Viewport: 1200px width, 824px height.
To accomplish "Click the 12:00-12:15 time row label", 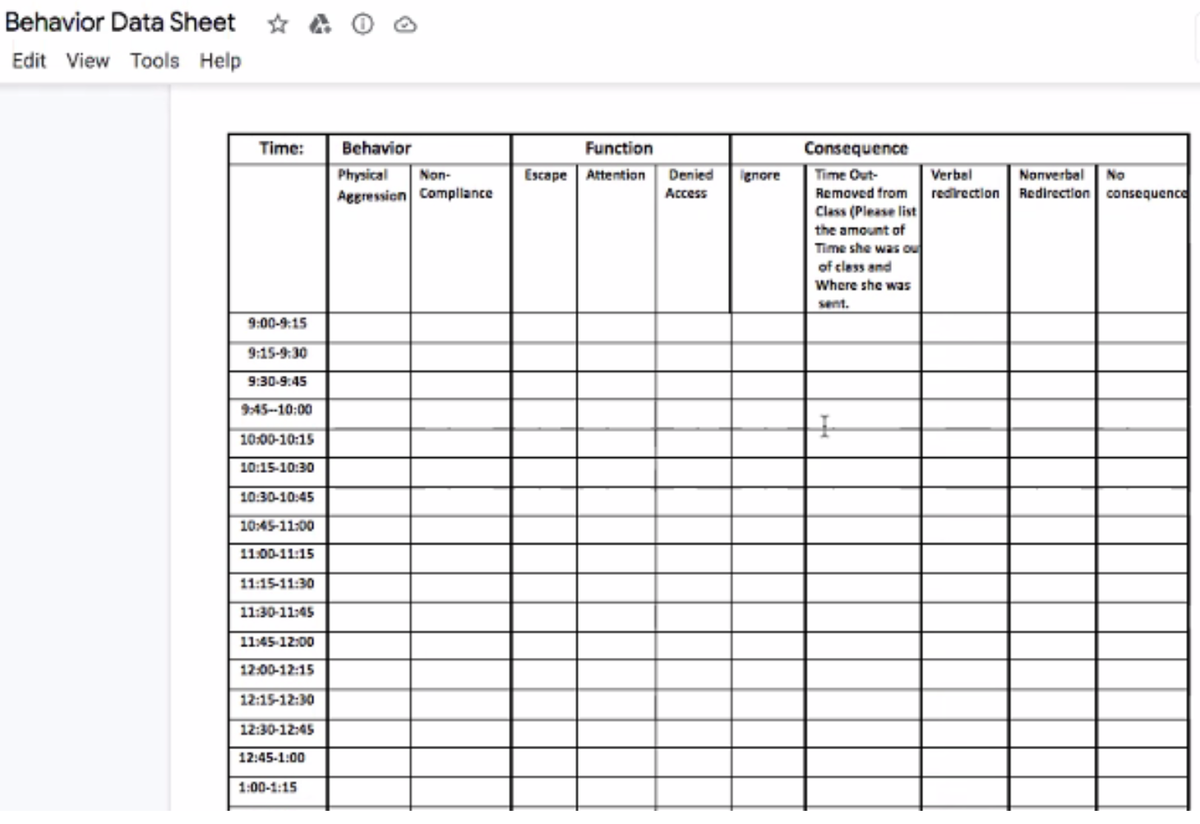I will [277, 670].
